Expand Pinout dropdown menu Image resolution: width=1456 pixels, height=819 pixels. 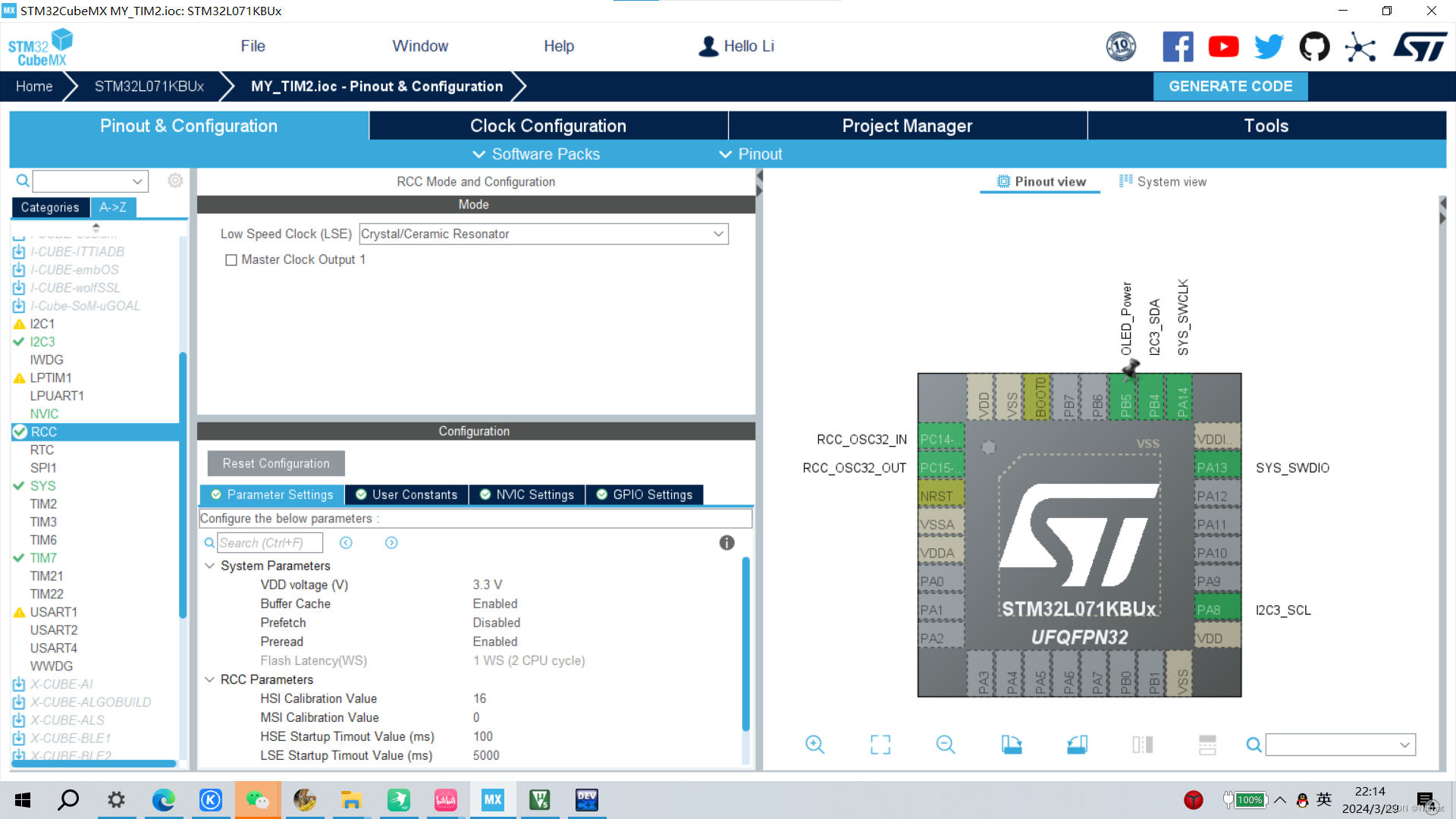pyautogui.click(x=751, y=154)
